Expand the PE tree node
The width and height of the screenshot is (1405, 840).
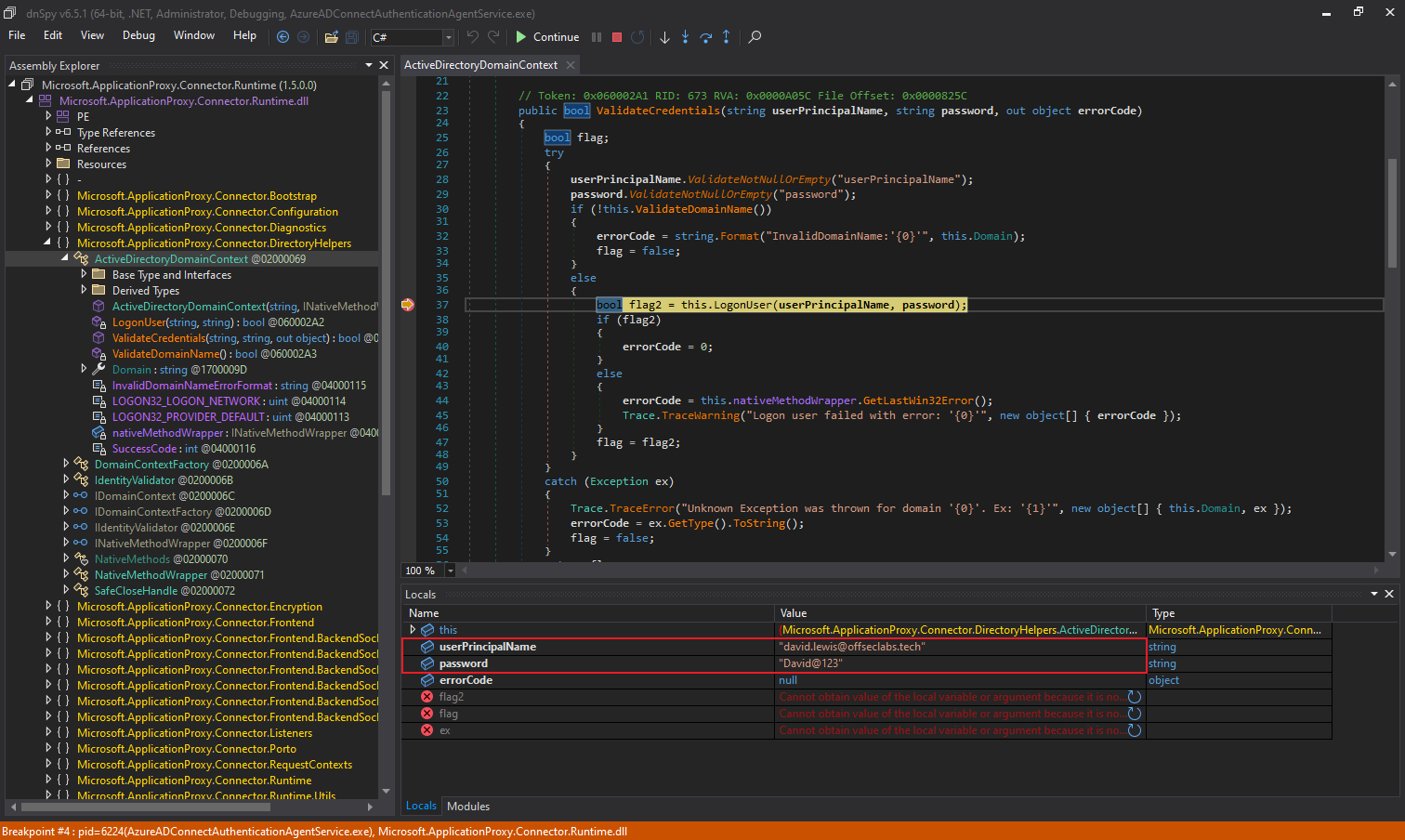48,116
